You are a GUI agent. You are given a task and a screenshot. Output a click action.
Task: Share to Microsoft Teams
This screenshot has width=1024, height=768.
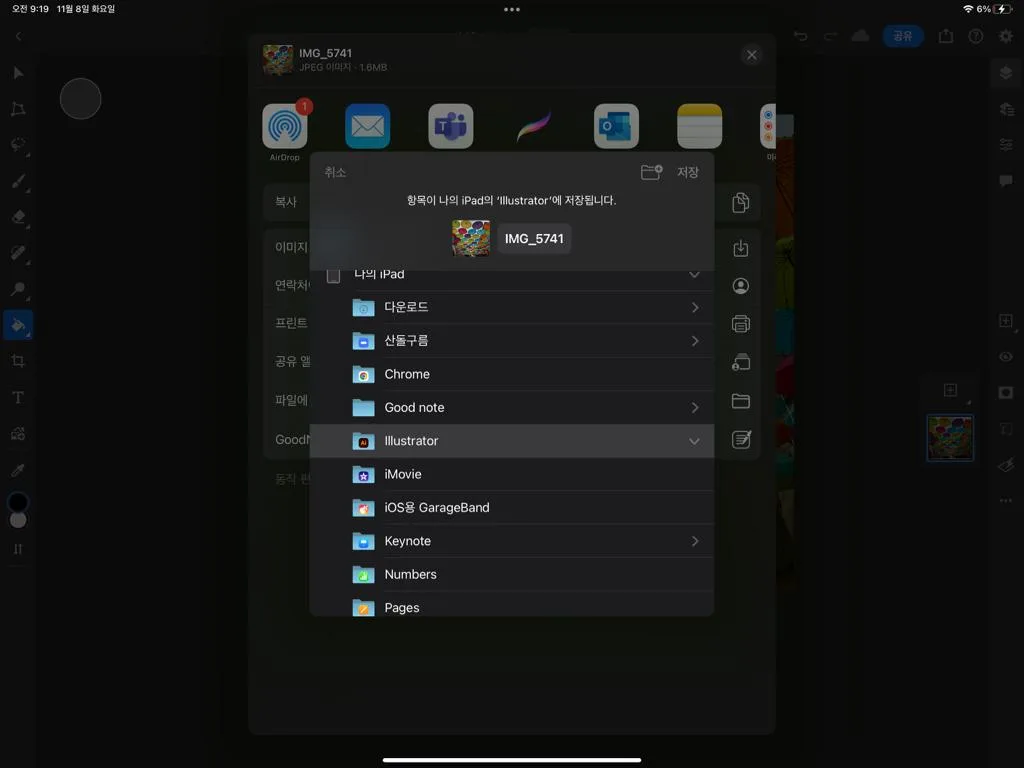(451, 126)
